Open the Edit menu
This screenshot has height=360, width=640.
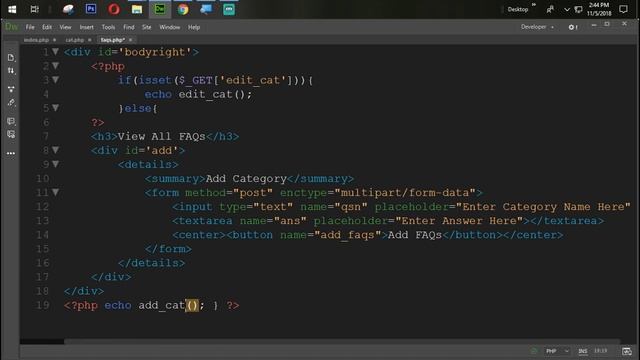tap(47, 27)
